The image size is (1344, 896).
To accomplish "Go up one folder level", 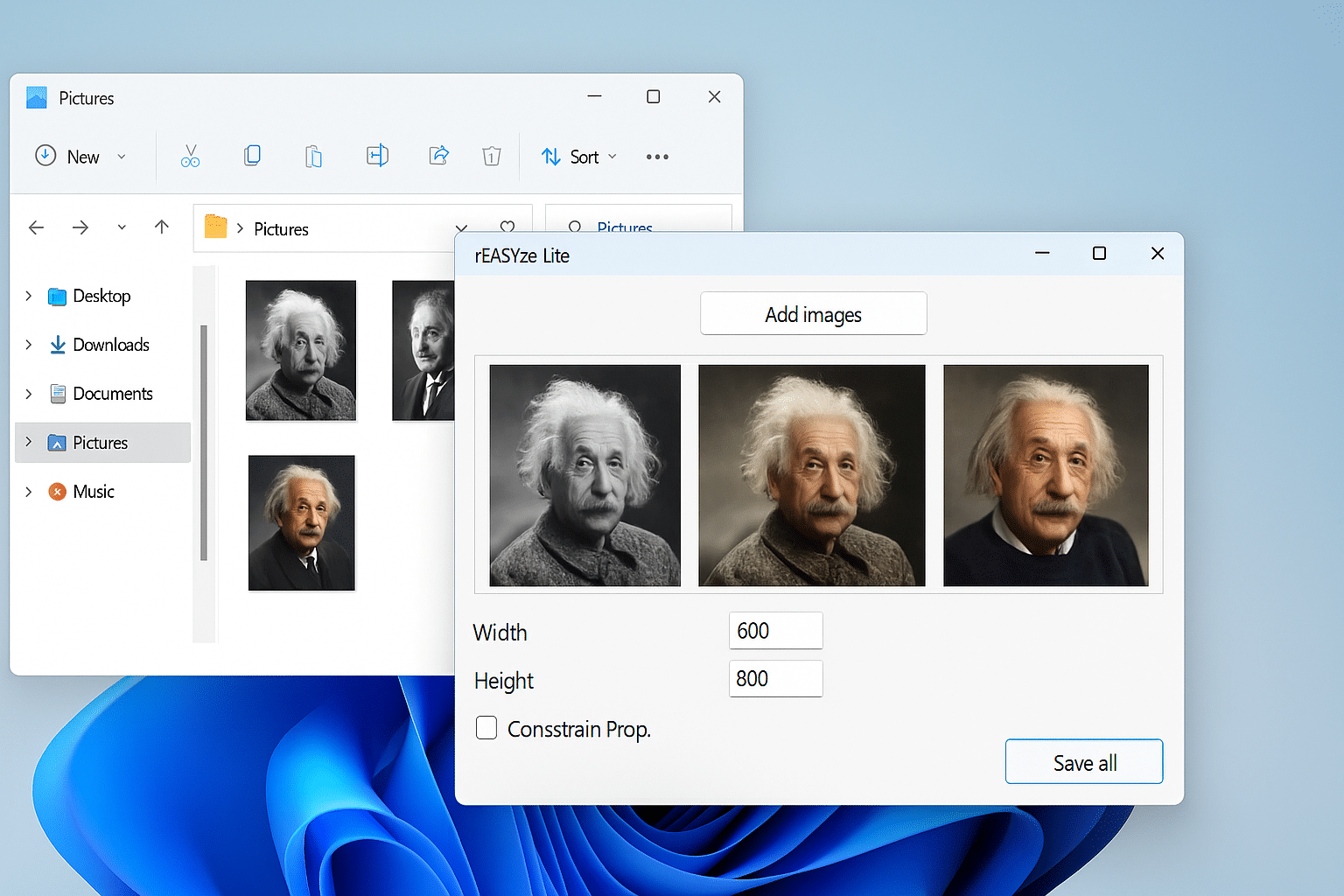I will (x=162, y=227).
